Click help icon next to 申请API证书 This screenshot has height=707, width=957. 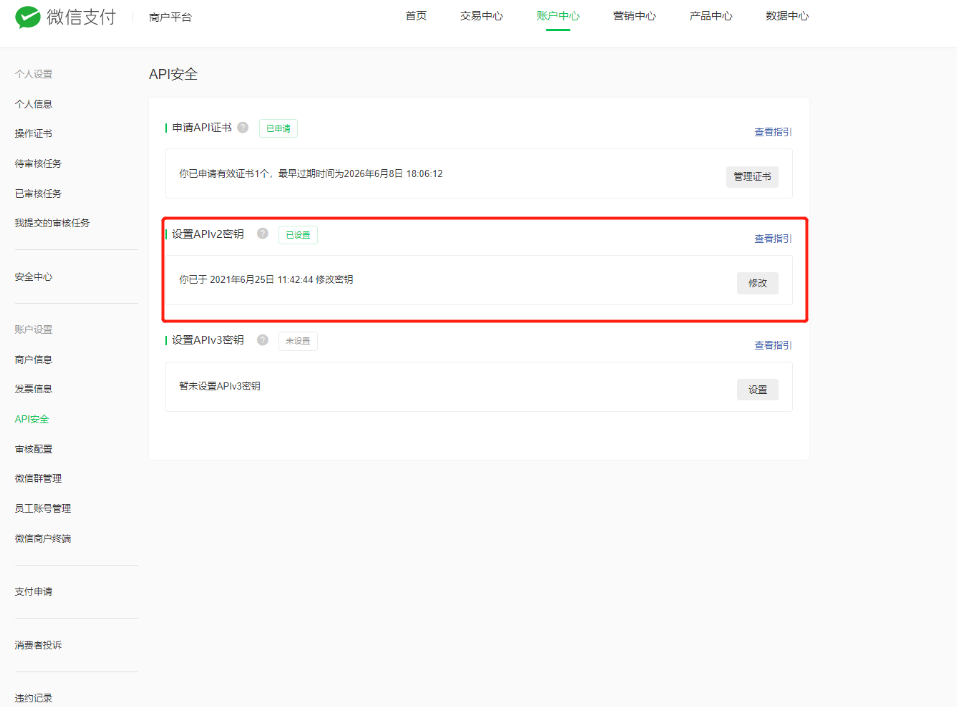[243, 128]
